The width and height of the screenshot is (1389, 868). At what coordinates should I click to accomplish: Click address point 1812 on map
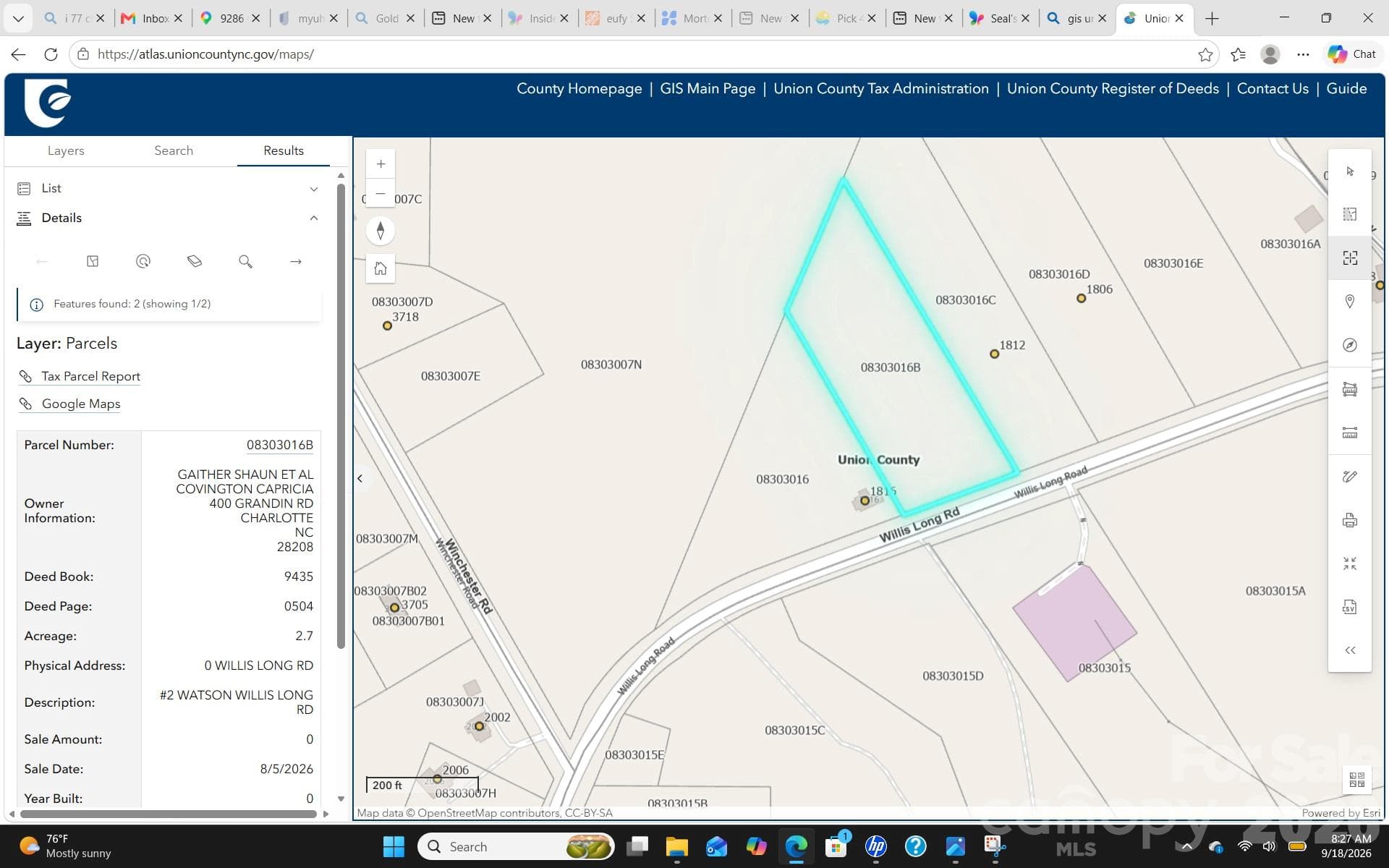pos(995,354)
